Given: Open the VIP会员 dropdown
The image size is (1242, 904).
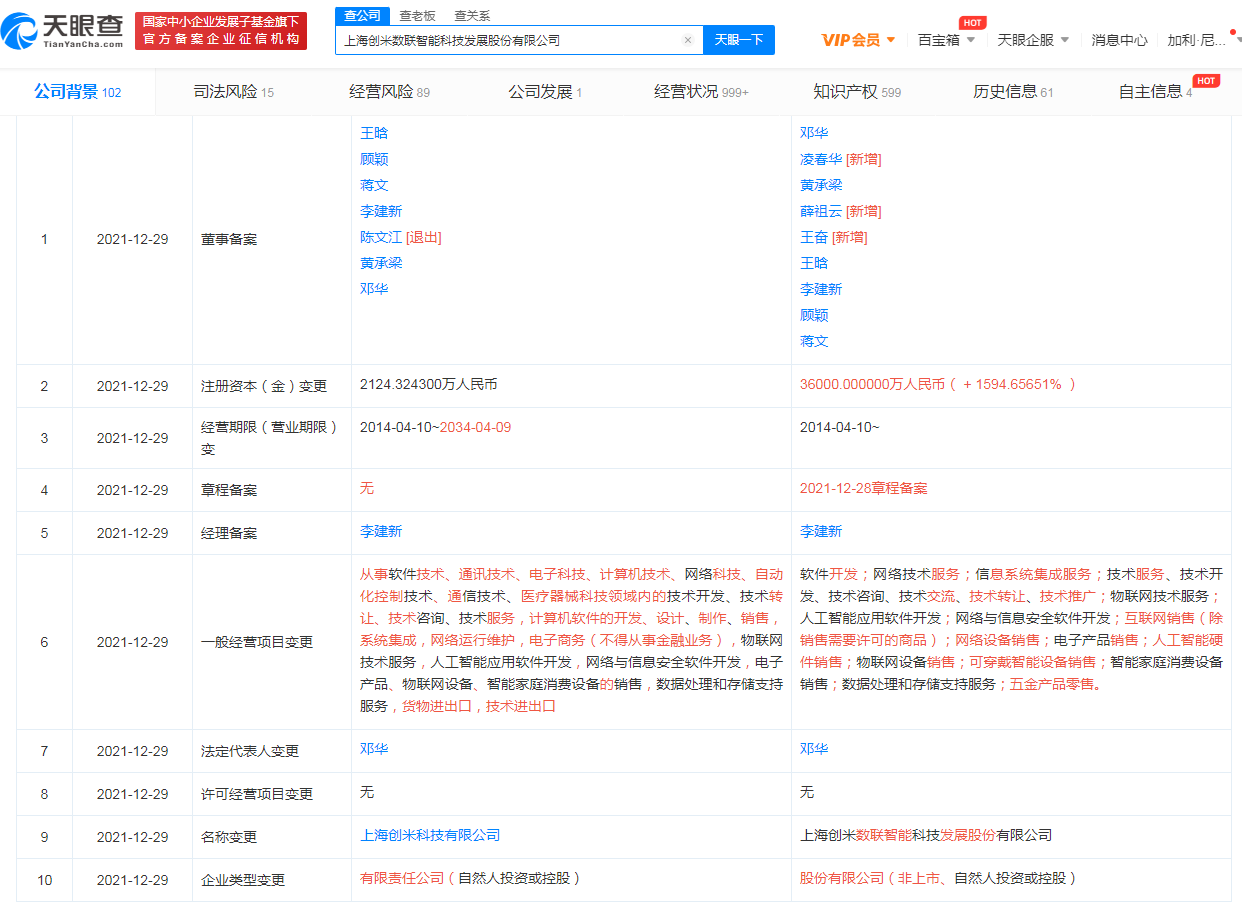Looking at the screenshot, I should point(858,40).
